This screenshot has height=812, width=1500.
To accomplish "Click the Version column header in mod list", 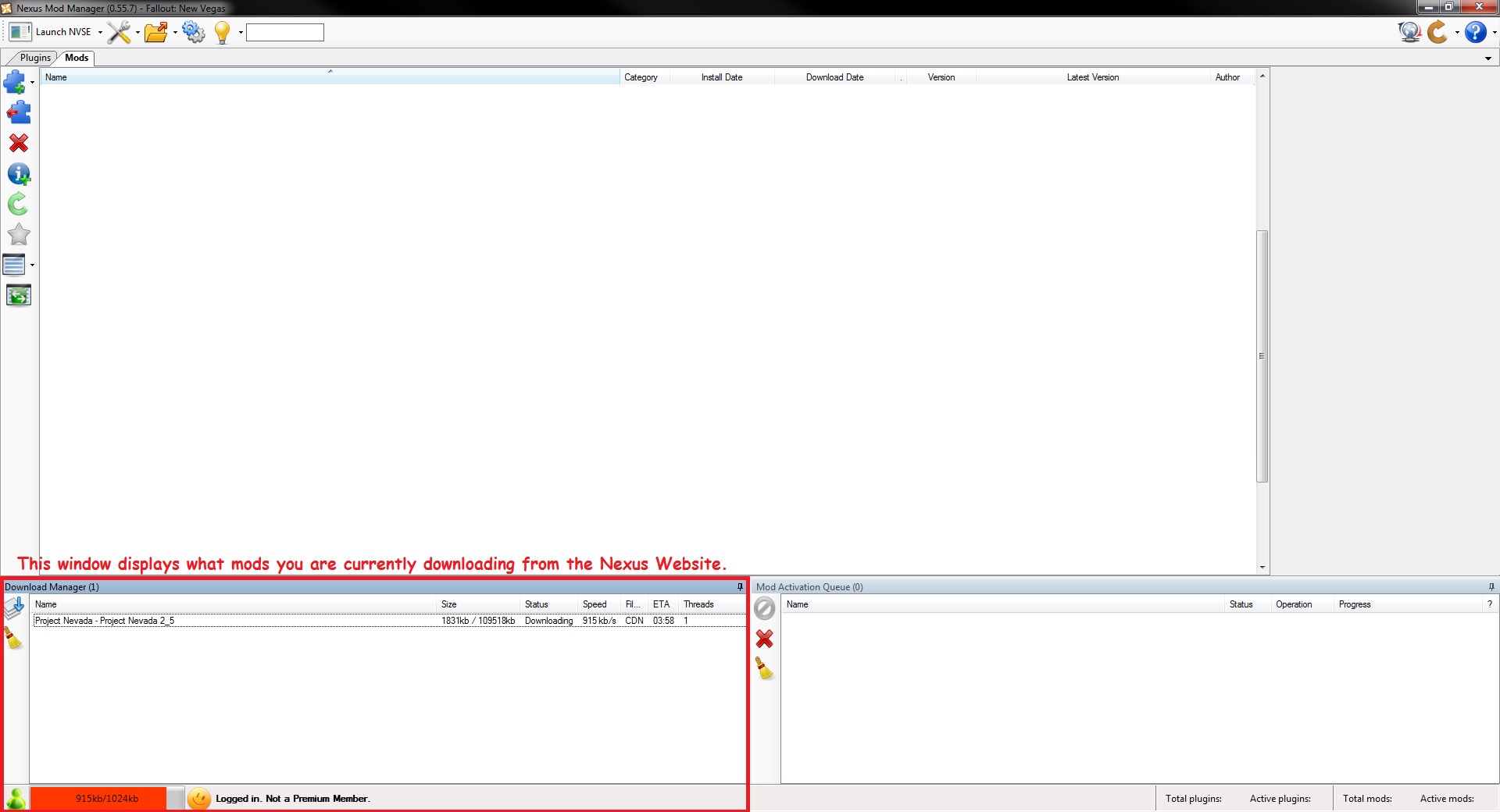I will (941, 77).
